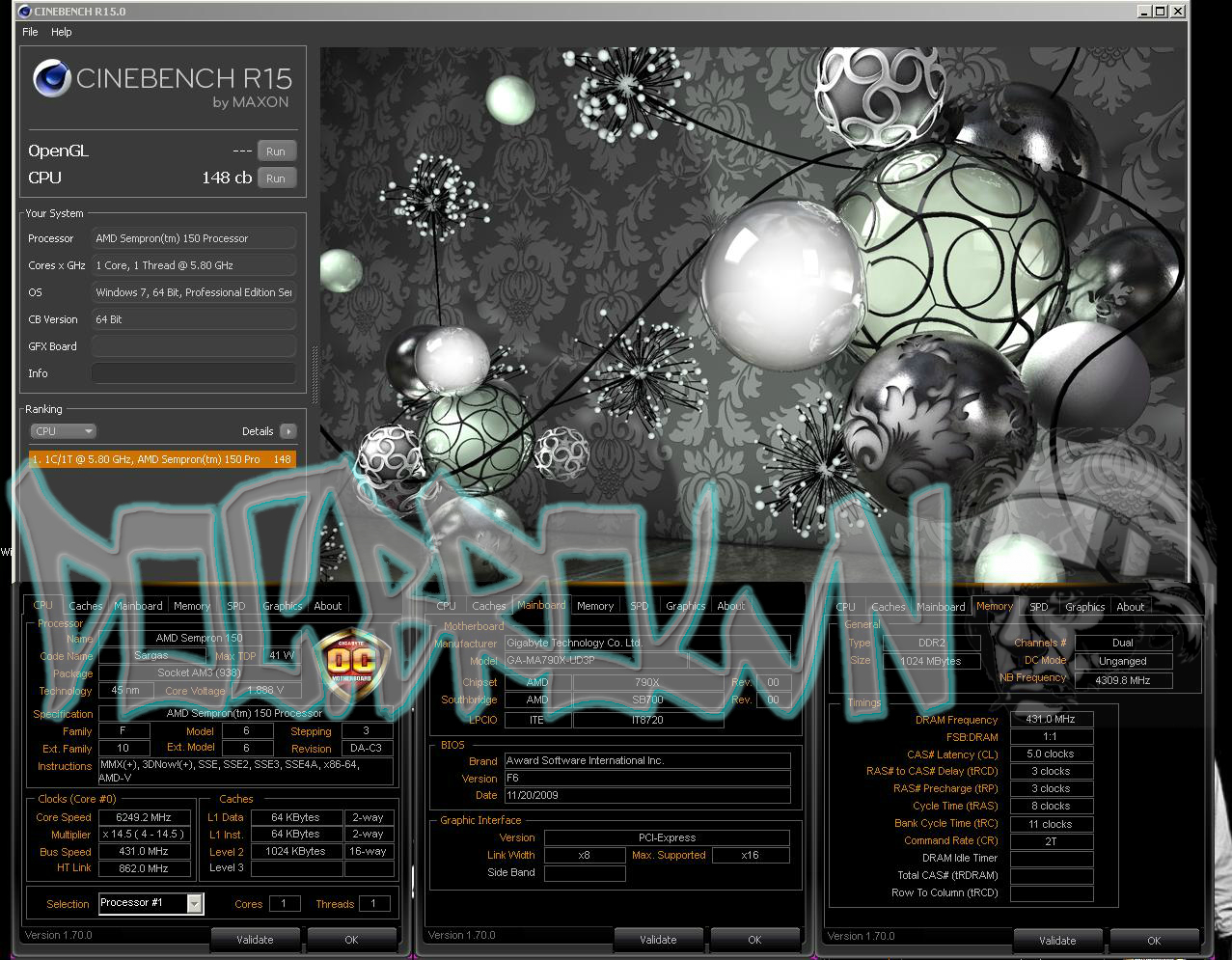Click the OS field Windows 7
This screenshot has height=960, width=1232.
click(194, 292)
